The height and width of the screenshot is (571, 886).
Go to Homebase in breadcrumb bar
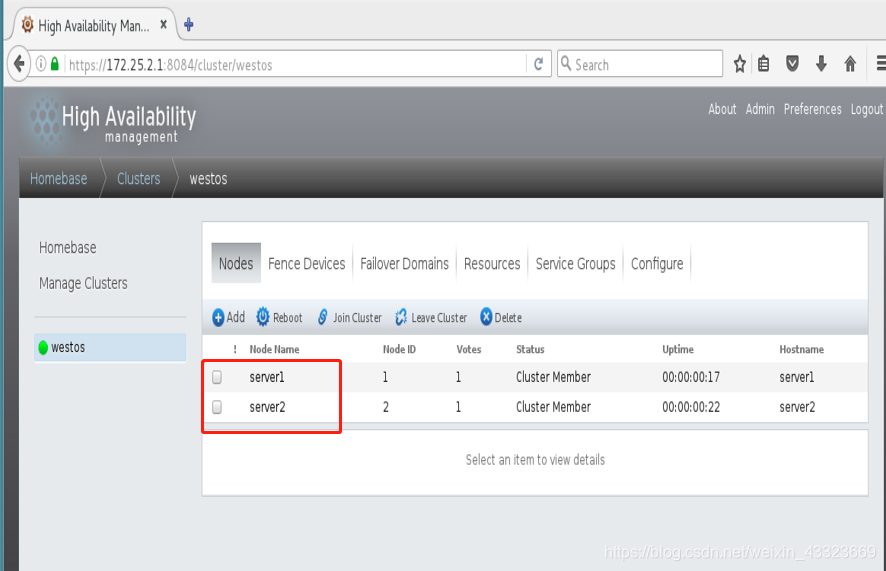[58, 178]
